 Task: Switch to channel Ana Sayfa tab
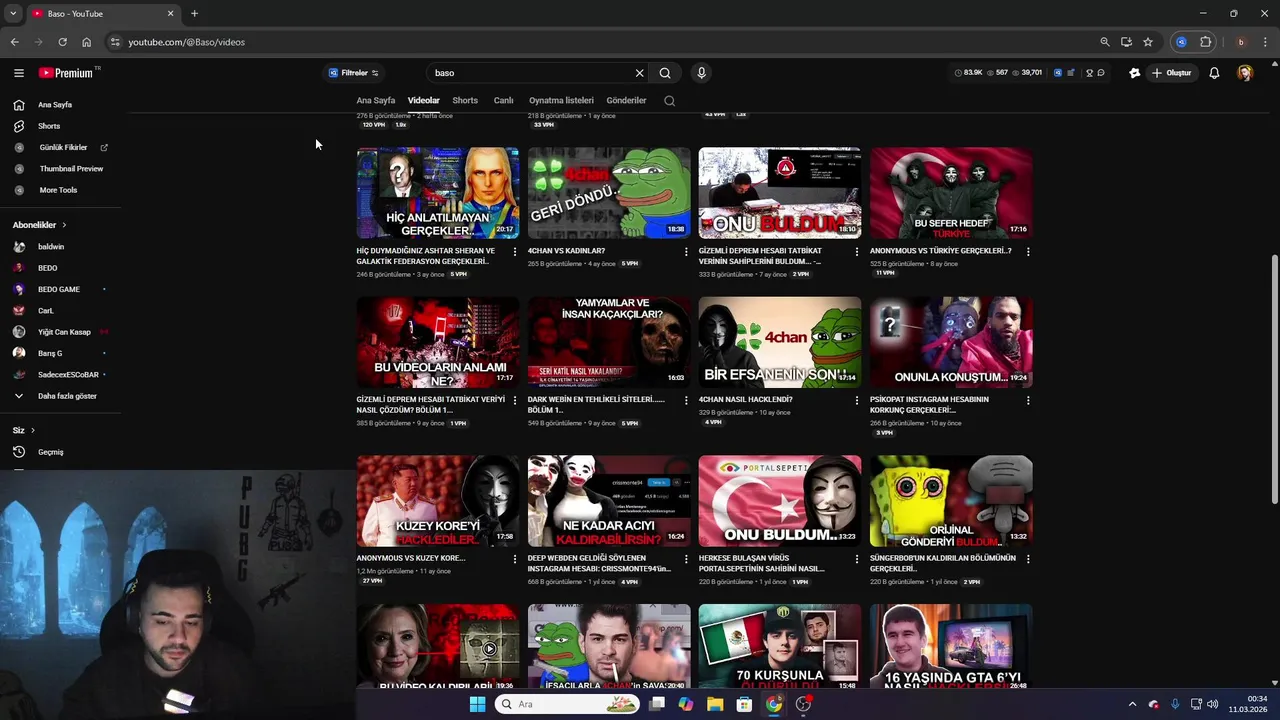click(x=376, y=100)
